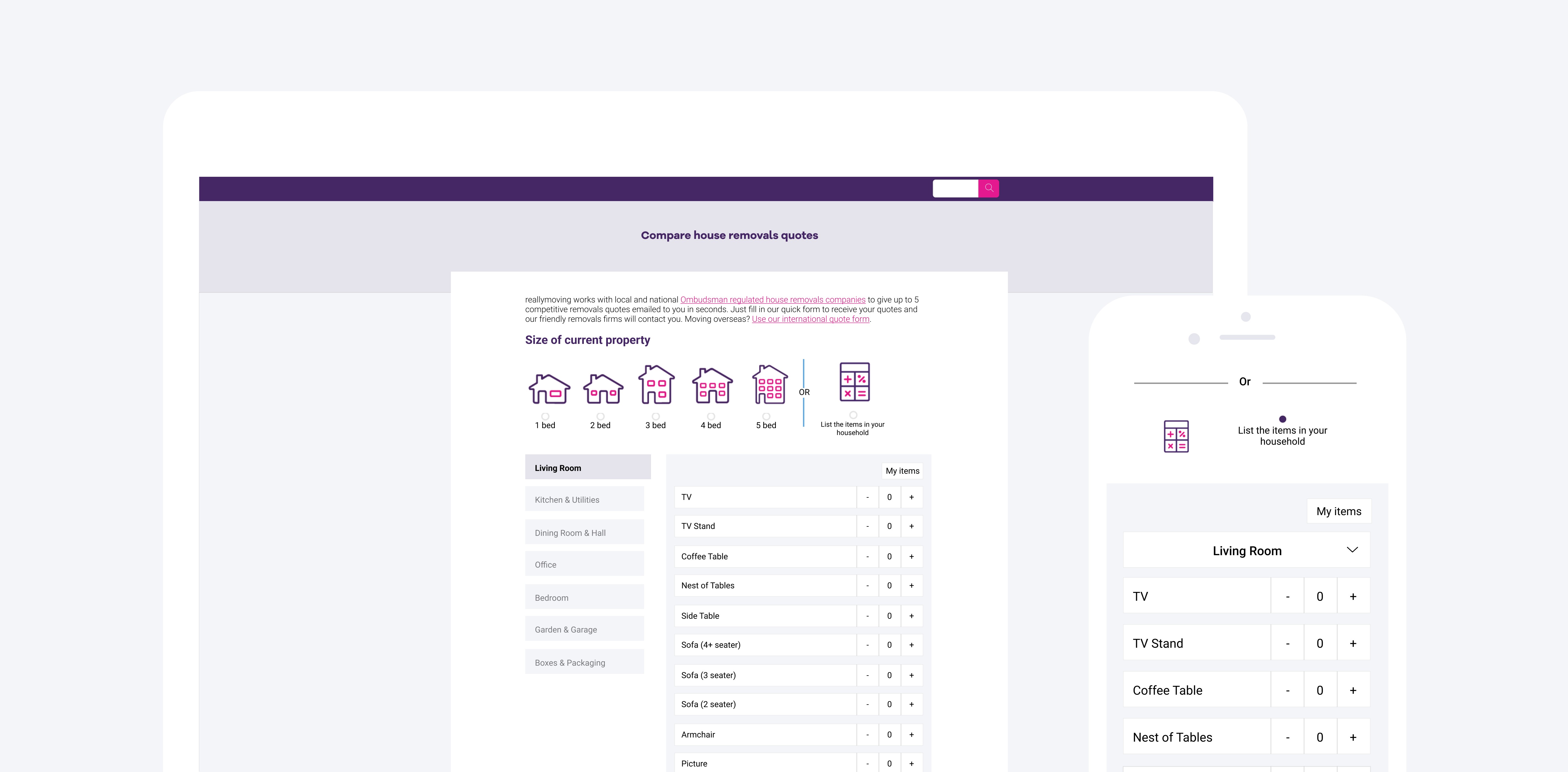Add one Sofa (4+ seater)
This screenshot has height=772, width=1568.
click(911, 645)
